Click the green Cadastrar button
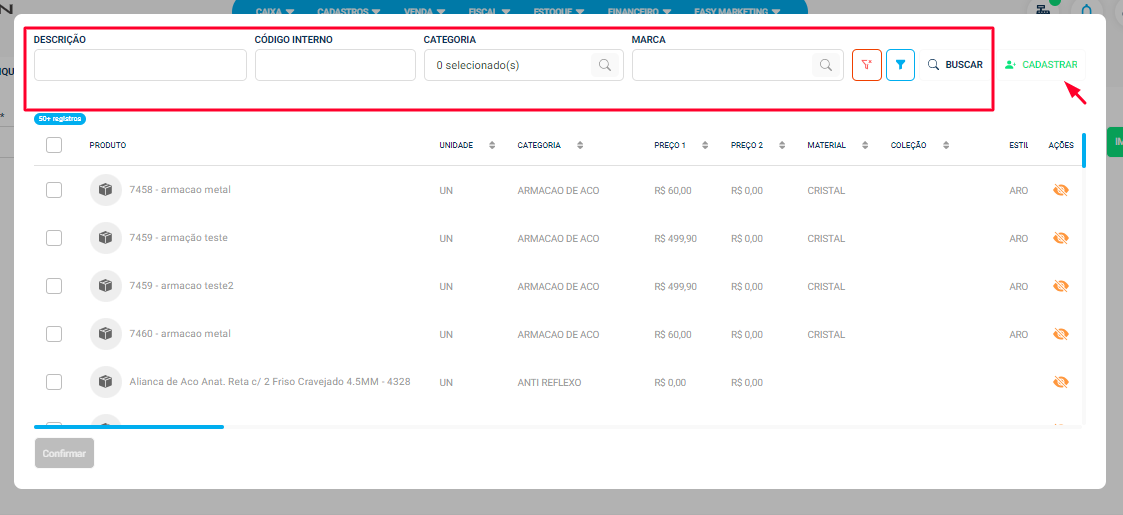This screenshot has width=1123, height=515. coord(1042,65)
